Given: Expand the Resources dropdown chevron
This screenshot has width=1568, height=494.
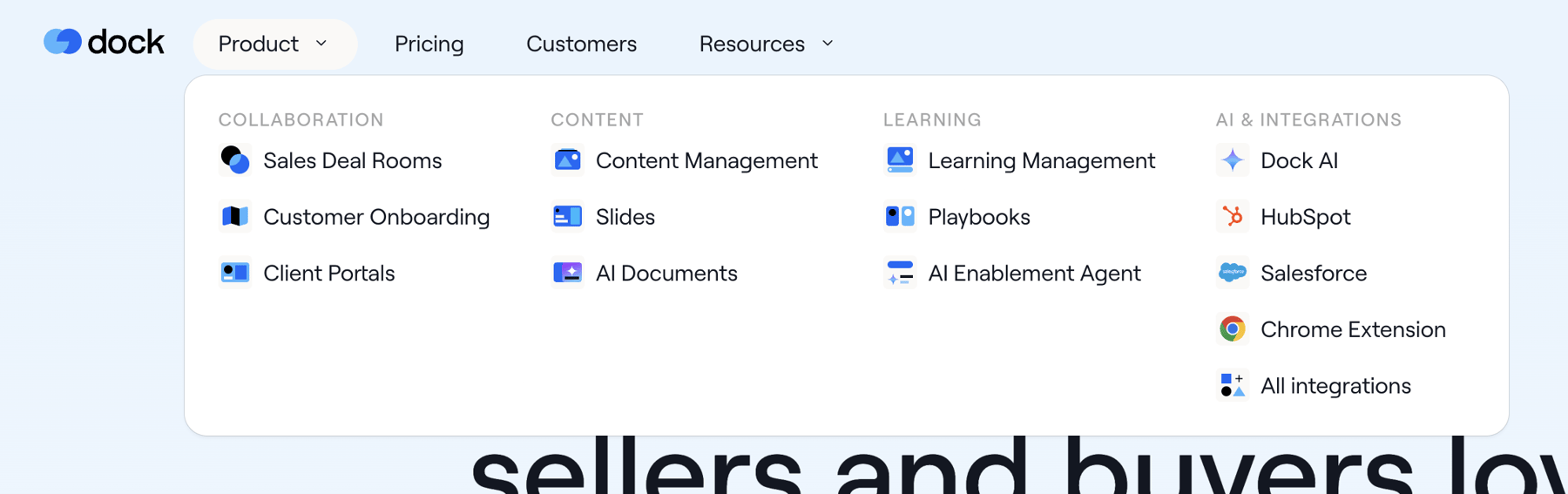Looking at the screenshot, I should pyautogui.click(x=828, y=44).
